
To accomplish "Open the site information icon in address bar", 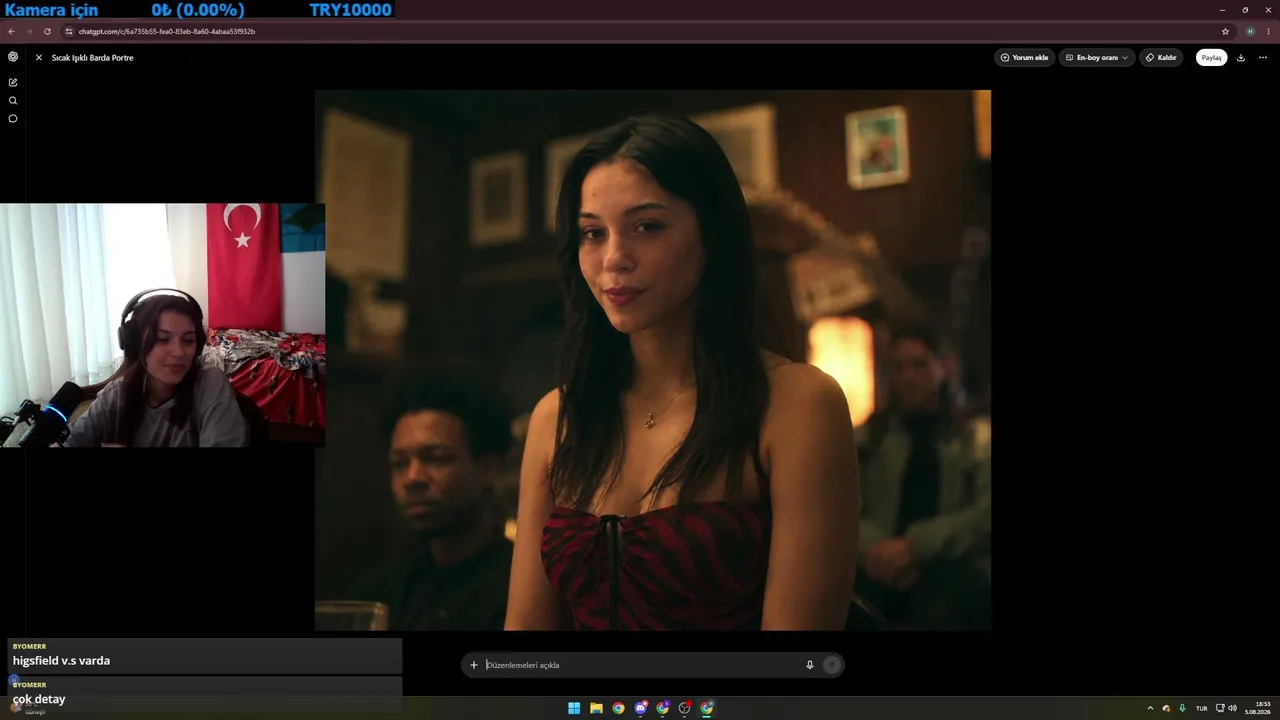I will [69, 31].
